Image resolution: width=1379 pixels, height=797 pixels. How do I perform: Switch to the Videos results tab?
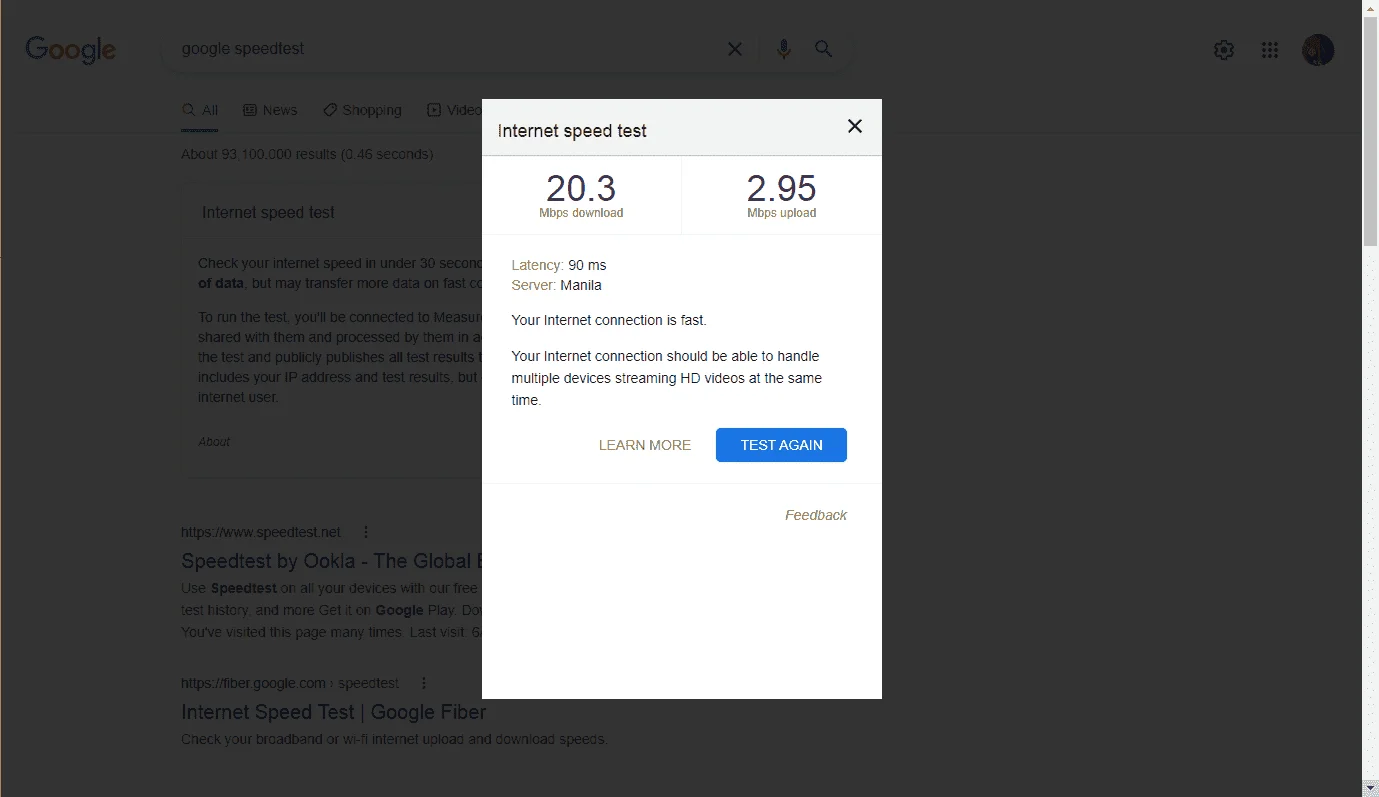(454, 111)
